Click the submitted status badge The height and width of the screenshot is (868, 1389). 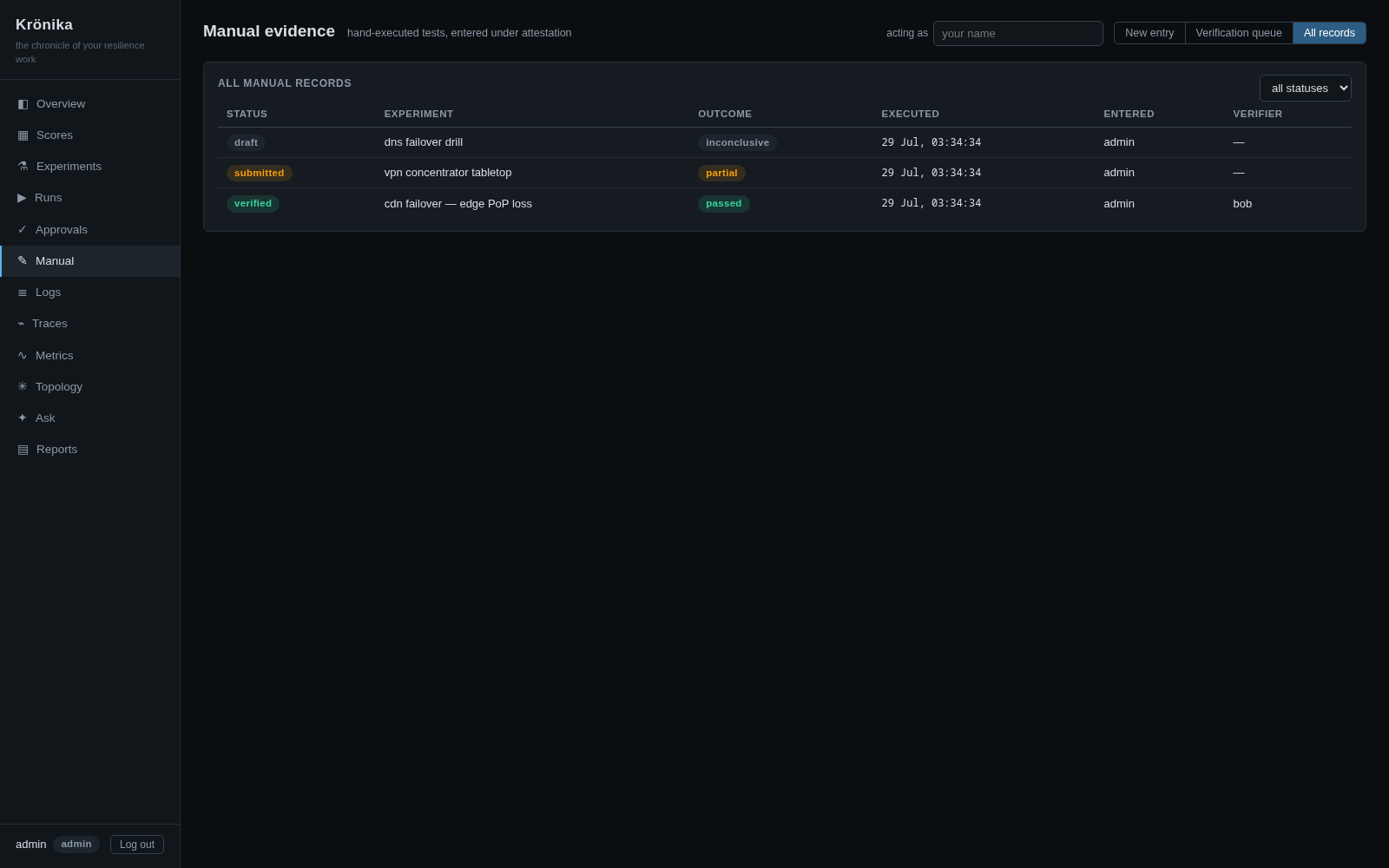tap(259, 173)
